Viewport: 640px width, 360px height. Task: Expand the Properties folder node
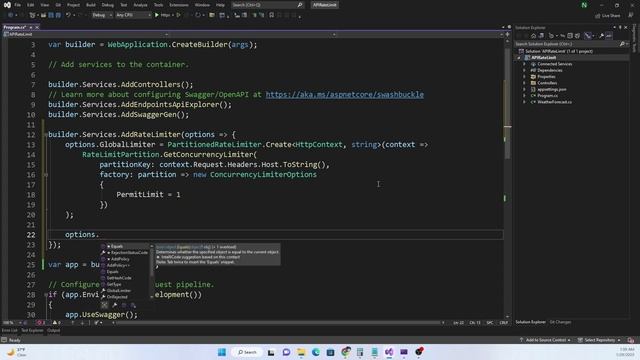(x=524, y=77)
